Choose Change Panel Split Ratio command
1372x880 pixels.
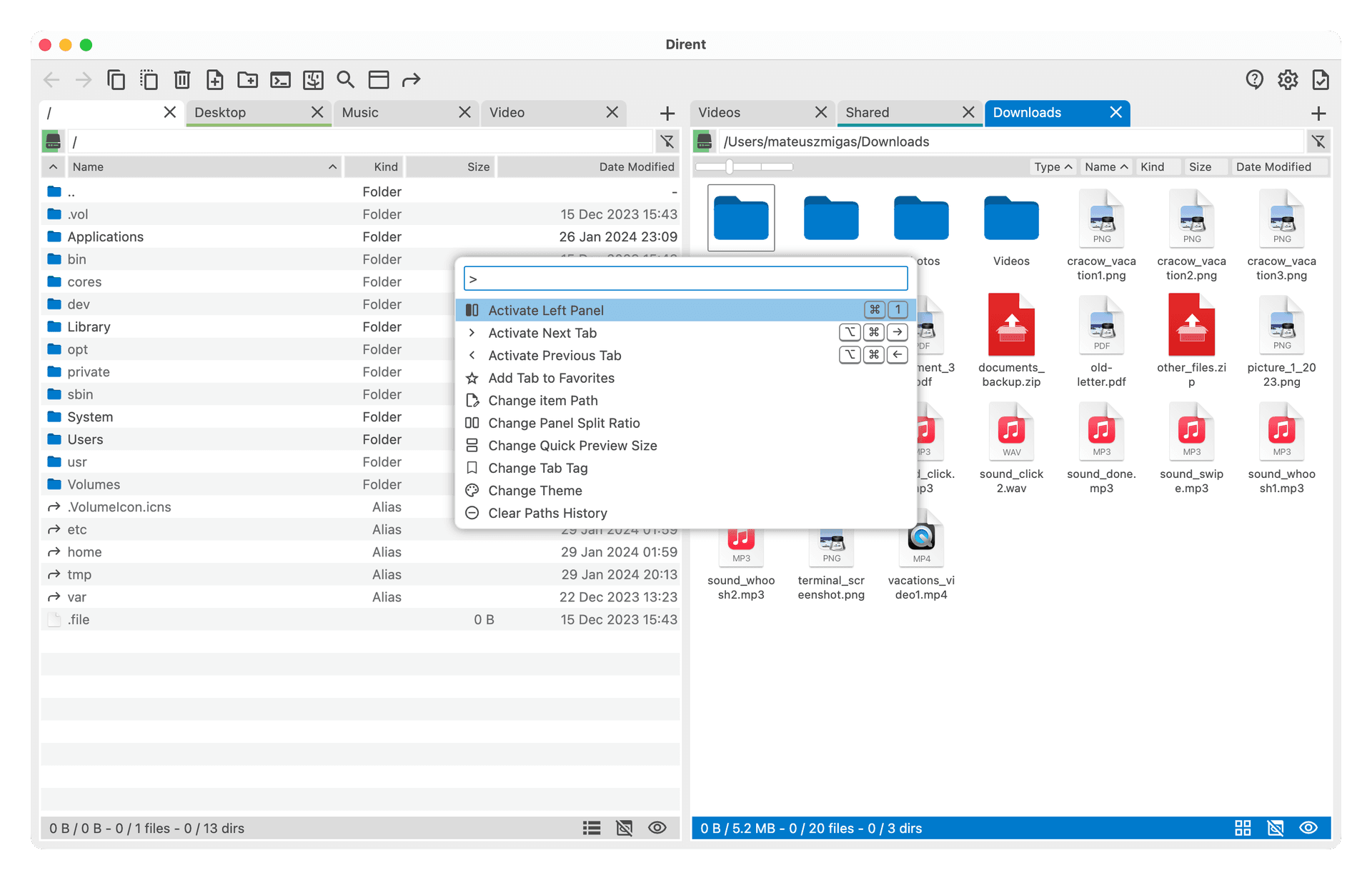tap(686, 423)
